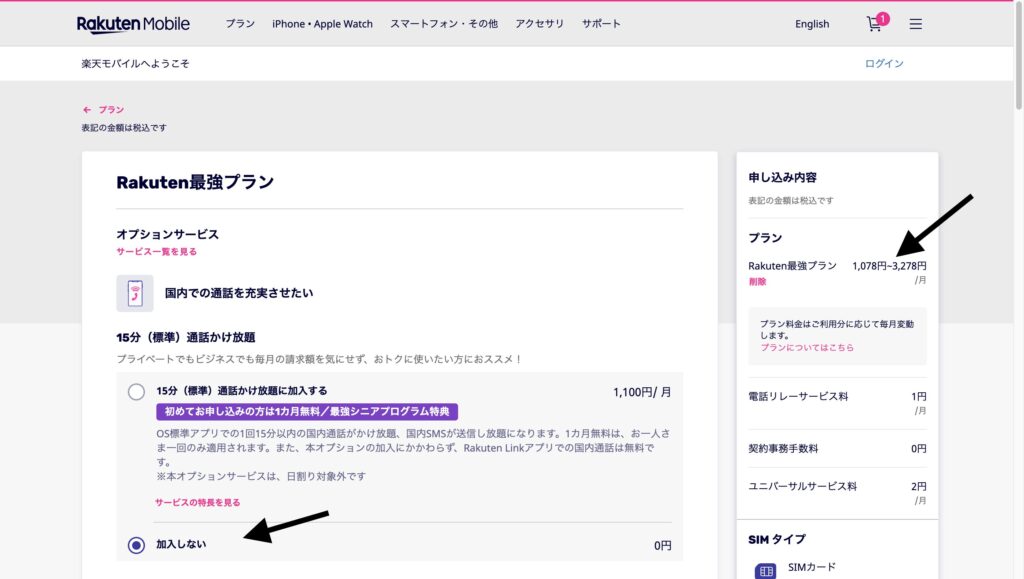Switch language to English
Viewport: 1024px width, 579px height.
[812, 24]
